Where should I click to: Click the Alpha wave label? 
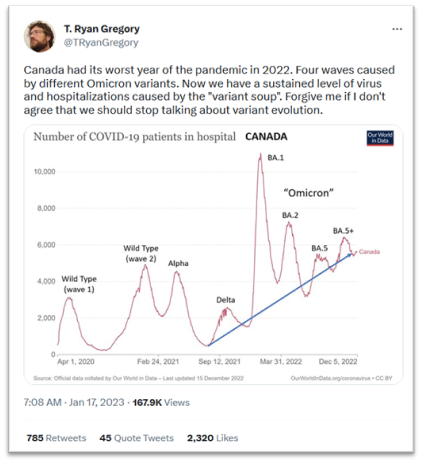click(x=178, y=263)
